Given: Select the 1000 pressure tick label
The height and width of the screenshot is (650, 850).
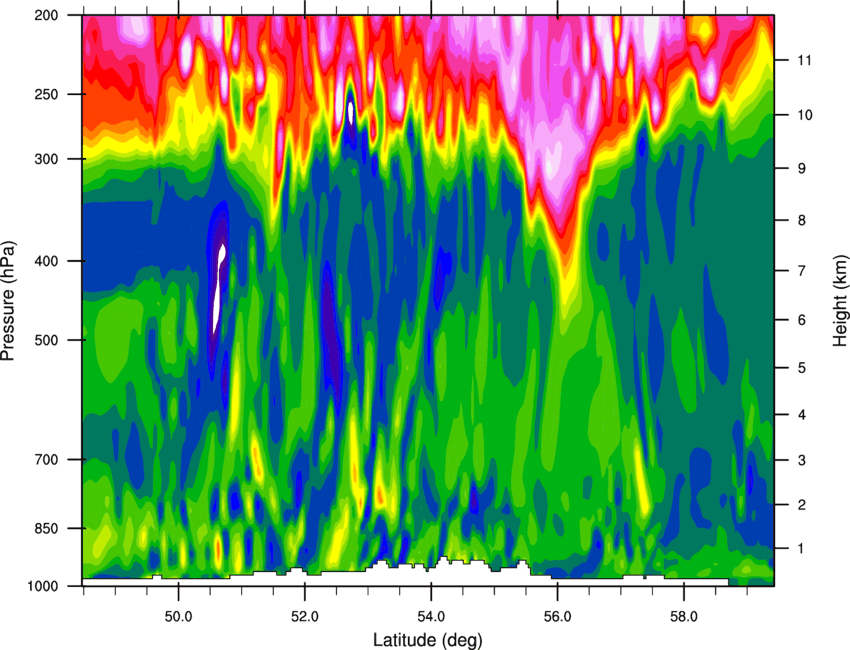Looking at the screenshot, I should [42, 586].
